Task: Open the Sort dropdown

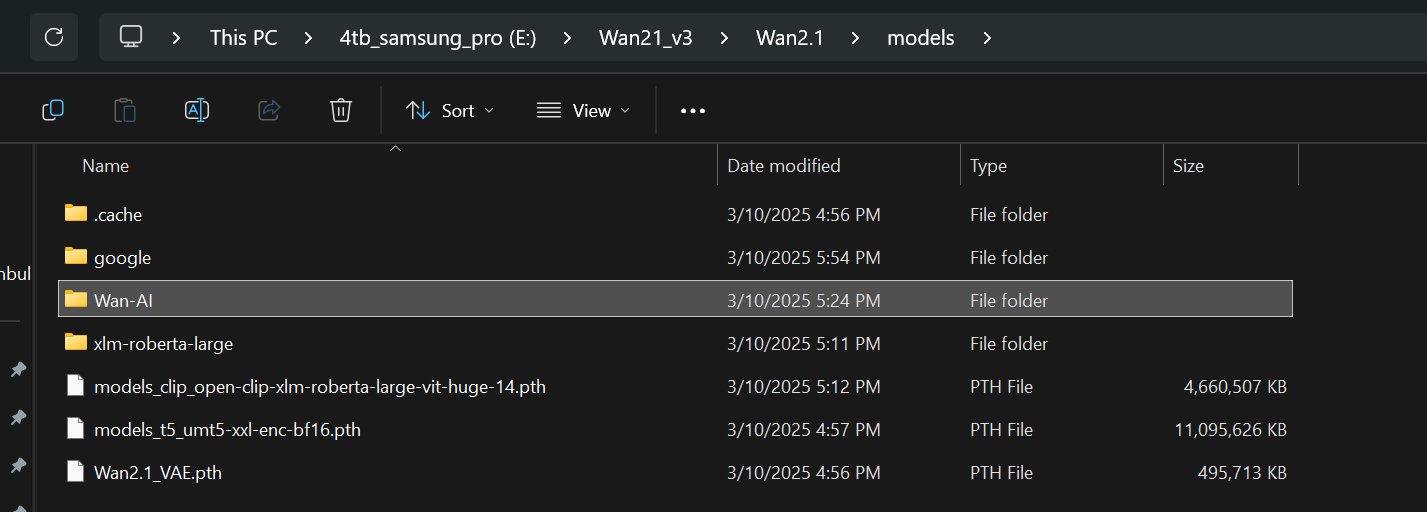Action: (x=450, y=111)
